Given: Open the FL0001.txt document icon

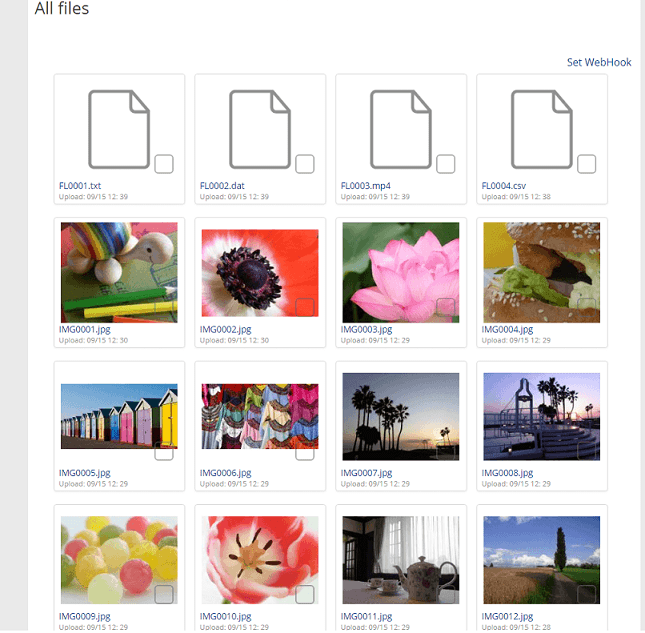Looking at the screenshot, I should (118, 128).
